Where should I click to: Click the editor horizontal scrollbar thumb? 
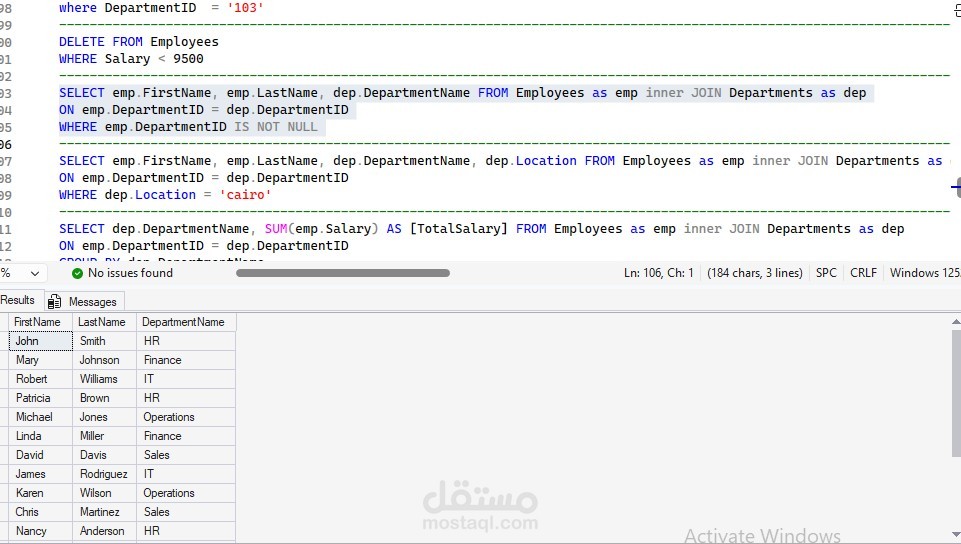(343, 273)
